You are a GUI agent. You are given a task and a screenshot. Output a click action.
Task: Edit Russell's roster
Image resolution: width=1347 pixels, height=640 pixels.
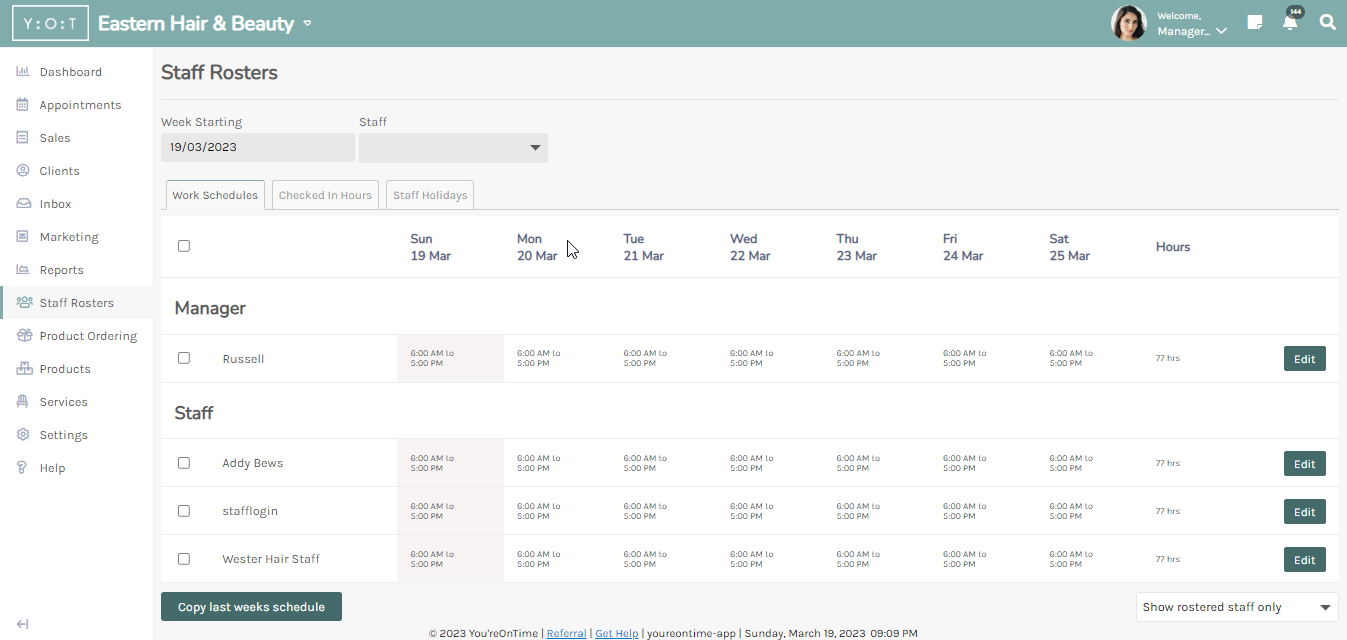pyautogui.click(x=1305, y=358)
